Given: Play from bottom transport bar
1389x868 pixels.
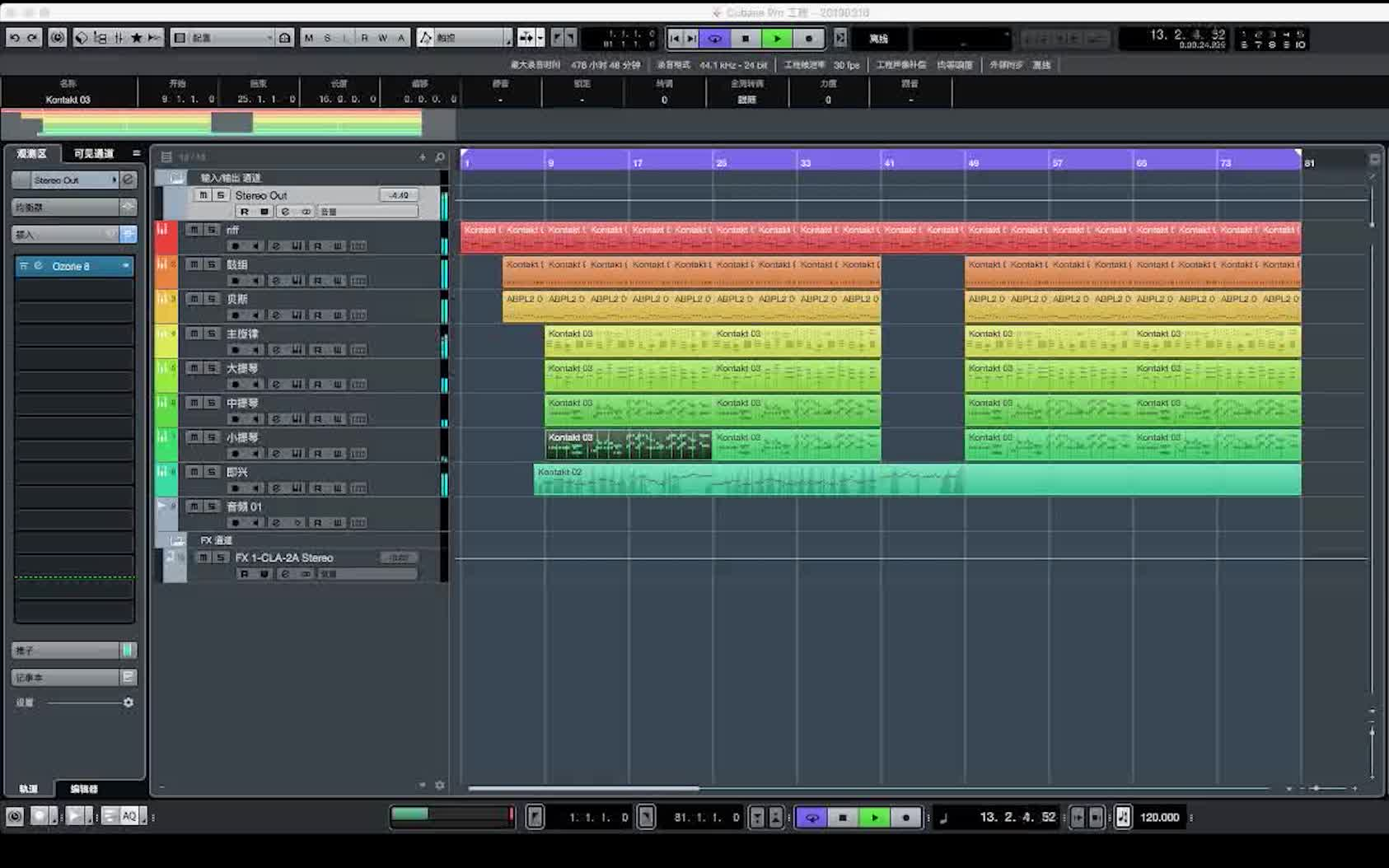Looking at the screenshot, I should [x=874, y=817].
